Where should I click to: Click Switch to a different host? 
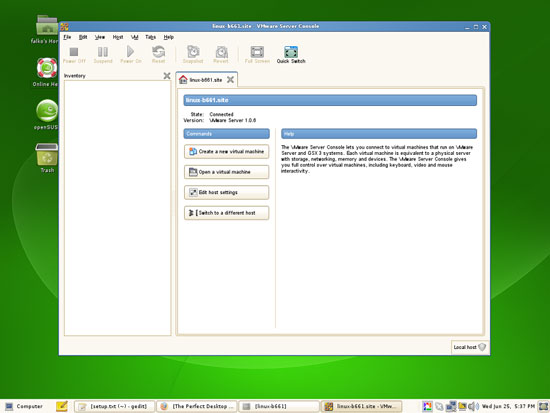(227, 213)
